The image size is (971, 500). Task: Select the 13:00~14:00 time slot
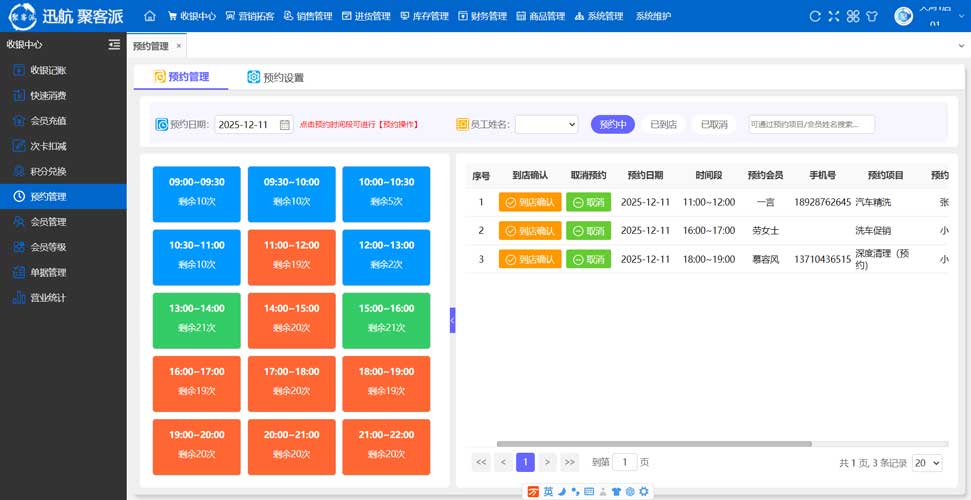click(196, 320)
